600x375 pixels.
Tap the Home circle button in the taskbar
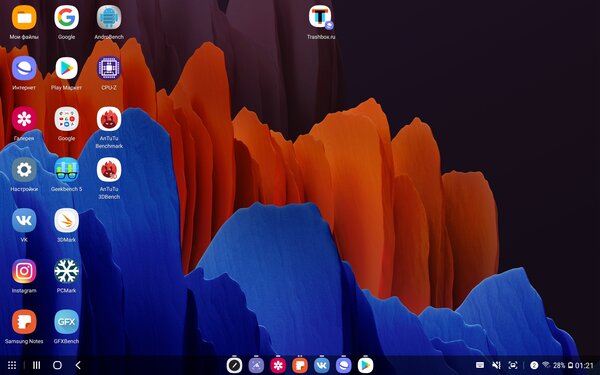tap(57, 365)
